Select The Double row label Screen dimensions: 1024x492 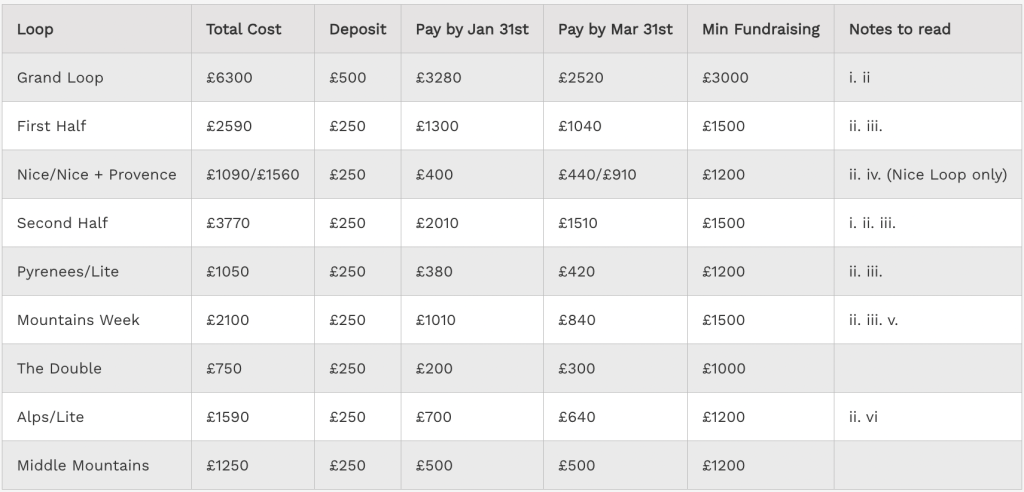tap(59, 368)
